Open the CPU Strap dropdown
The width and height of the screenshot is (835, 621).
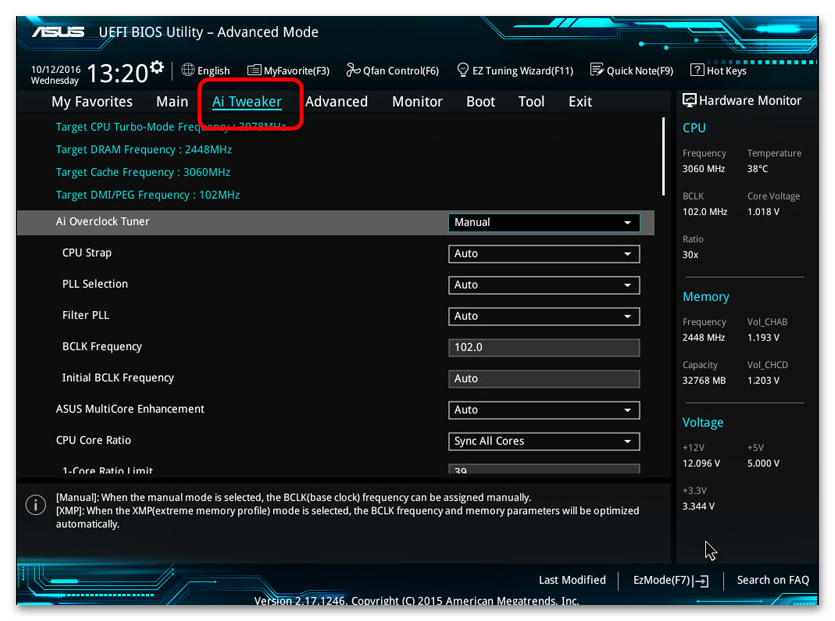click(544, 254)
